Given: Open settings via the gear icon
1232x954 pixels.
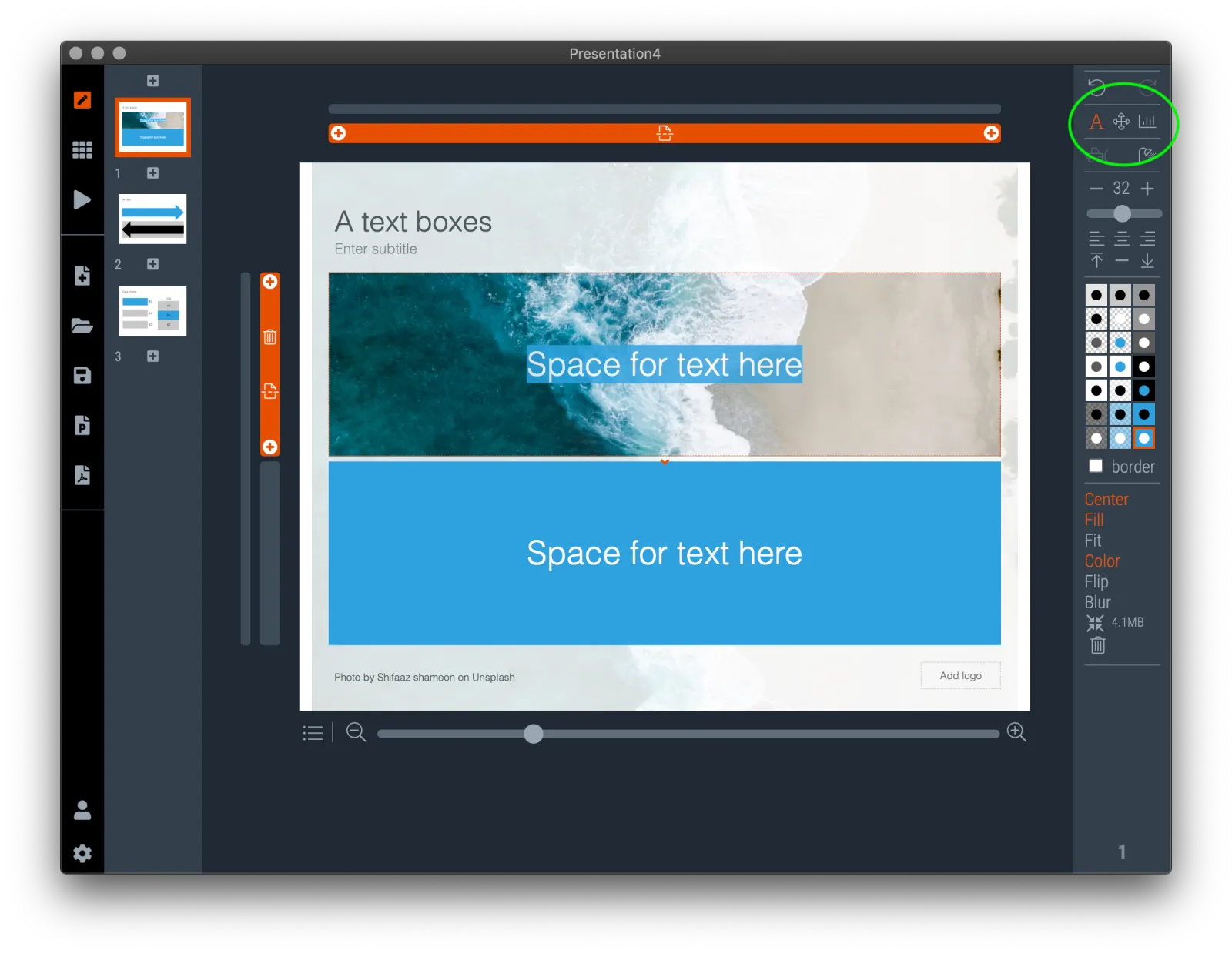Looking at the screenshot, I should [82, 853].
